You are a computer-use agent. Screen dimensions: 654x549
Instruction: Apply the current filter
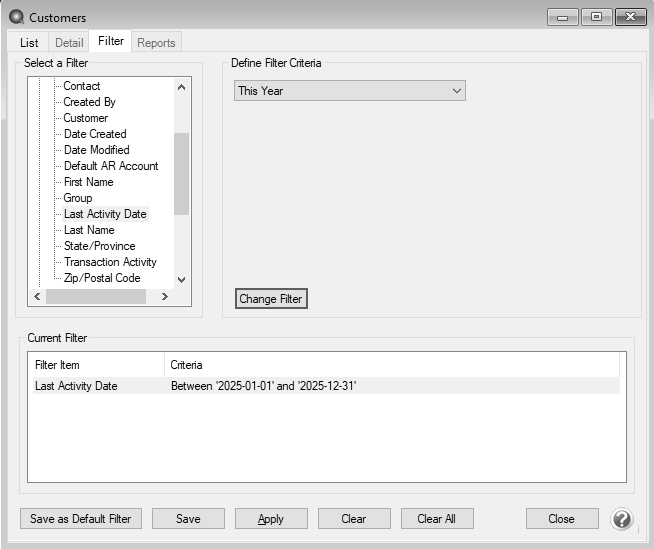tap(271, 519)
